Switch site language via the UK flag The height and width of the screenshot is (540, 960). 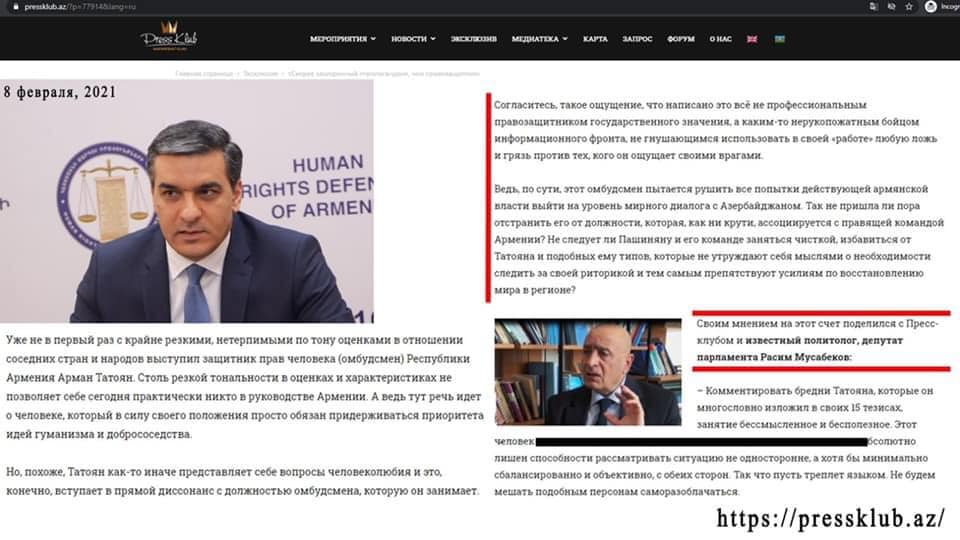tap(751, 39)
